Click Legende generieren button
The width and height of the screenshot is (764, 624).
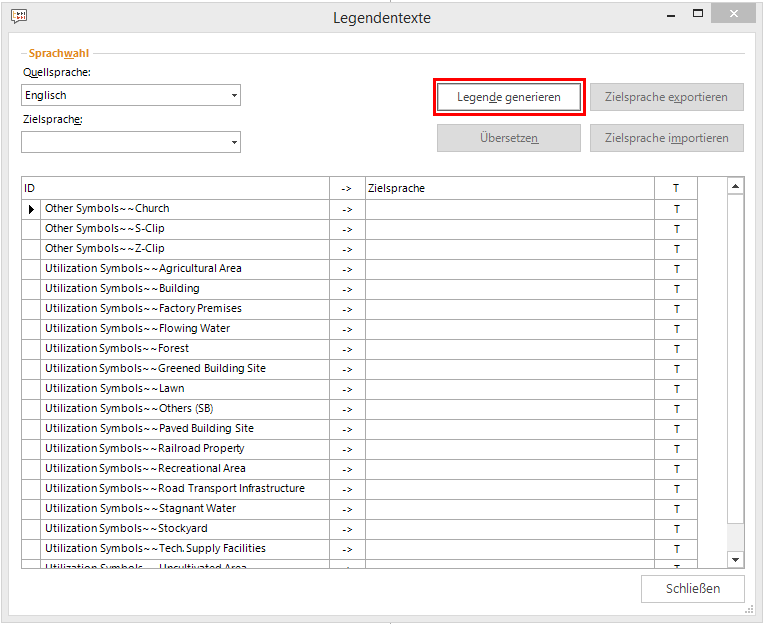coord(508,97)
